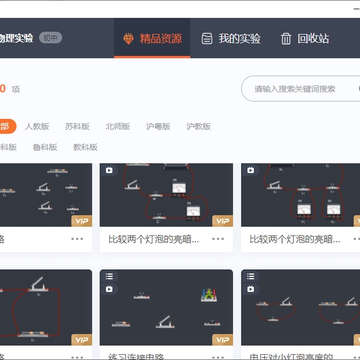Filter by 沪粤版 textbook edition

(x=158, y=126)
